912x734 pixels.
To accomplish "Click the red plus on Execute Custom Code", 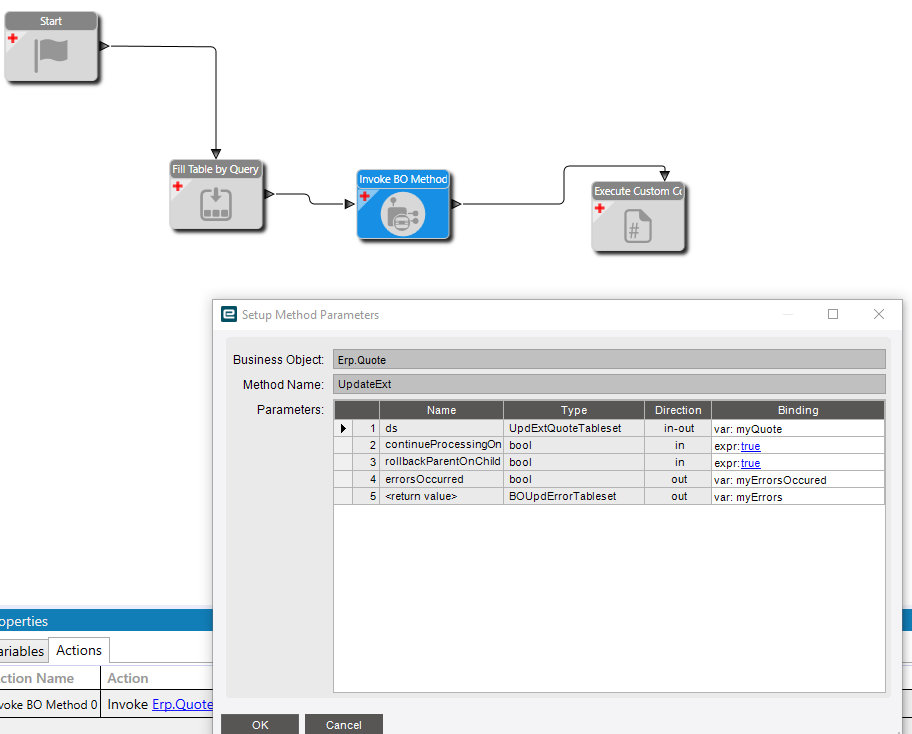I will [600, 208].
